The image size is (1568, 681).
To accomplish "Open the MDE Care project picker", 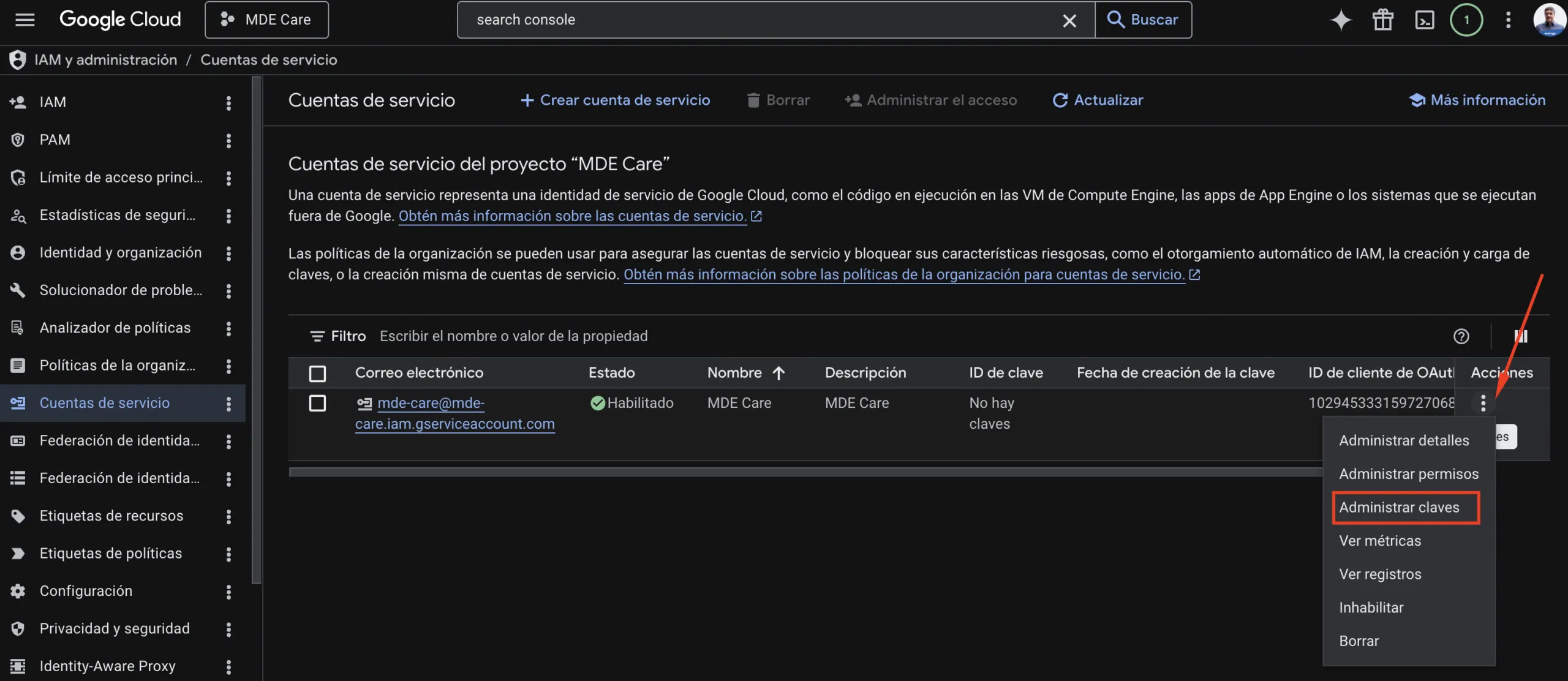I will [266, 20].
